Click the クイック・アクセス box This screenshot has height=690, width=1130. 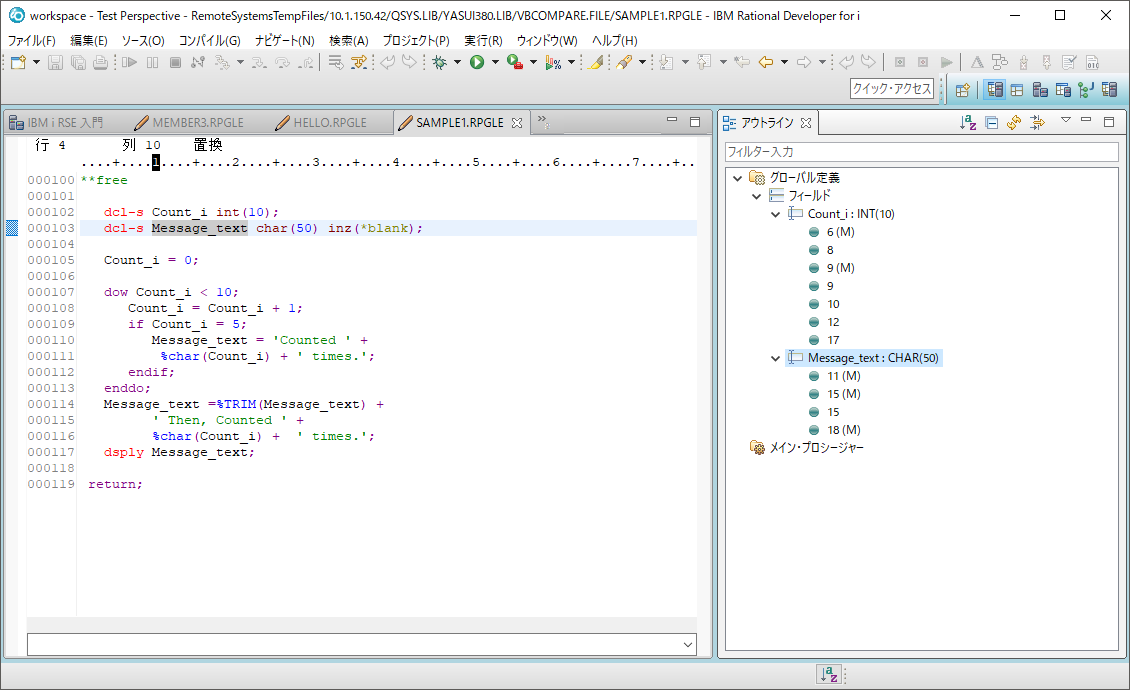click(x=892, y=89)
